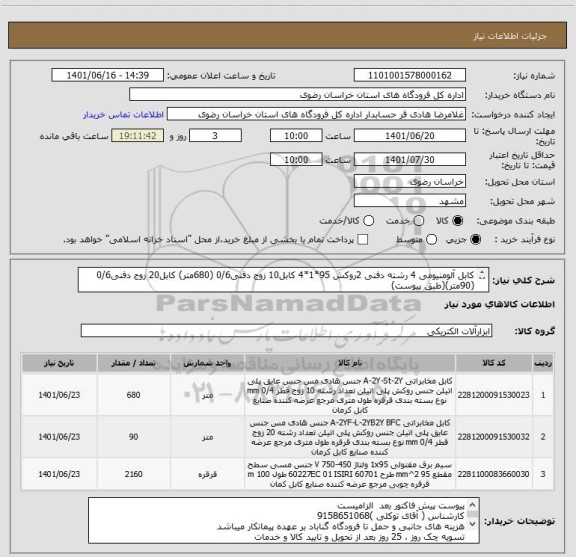
Task: Click the تاریخ نیاز column header
Action: 59,363
